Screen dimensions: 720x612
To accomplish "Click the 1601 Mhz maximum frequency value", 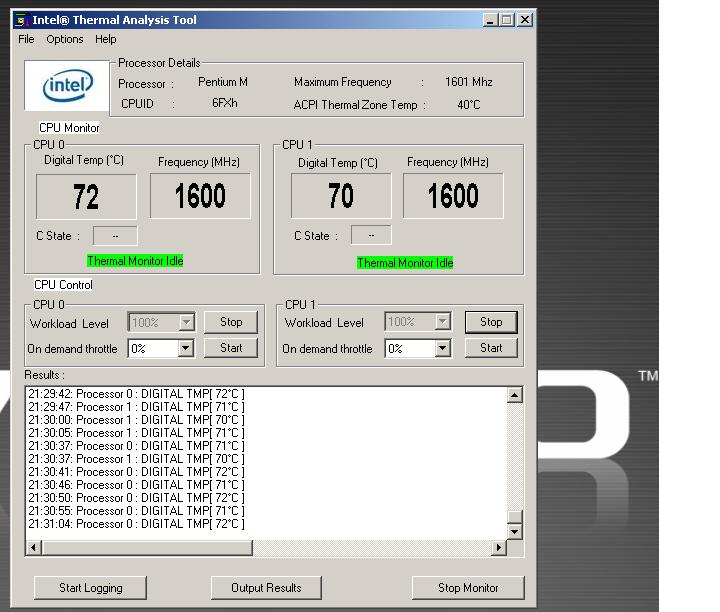I will pyautogui.click(x=468, y=82).
